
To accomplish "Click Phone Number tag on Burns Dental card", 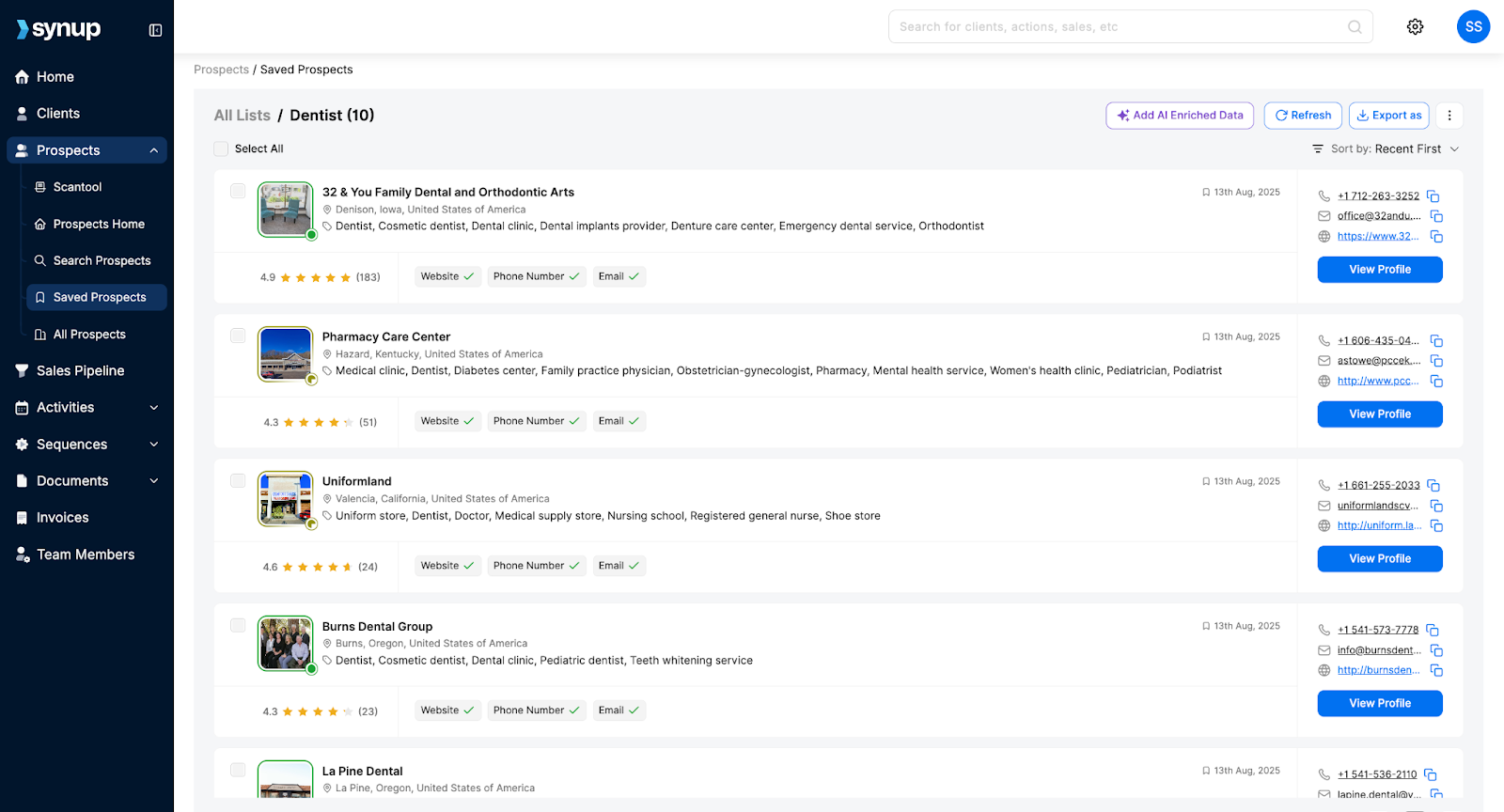I will [537, 710].
